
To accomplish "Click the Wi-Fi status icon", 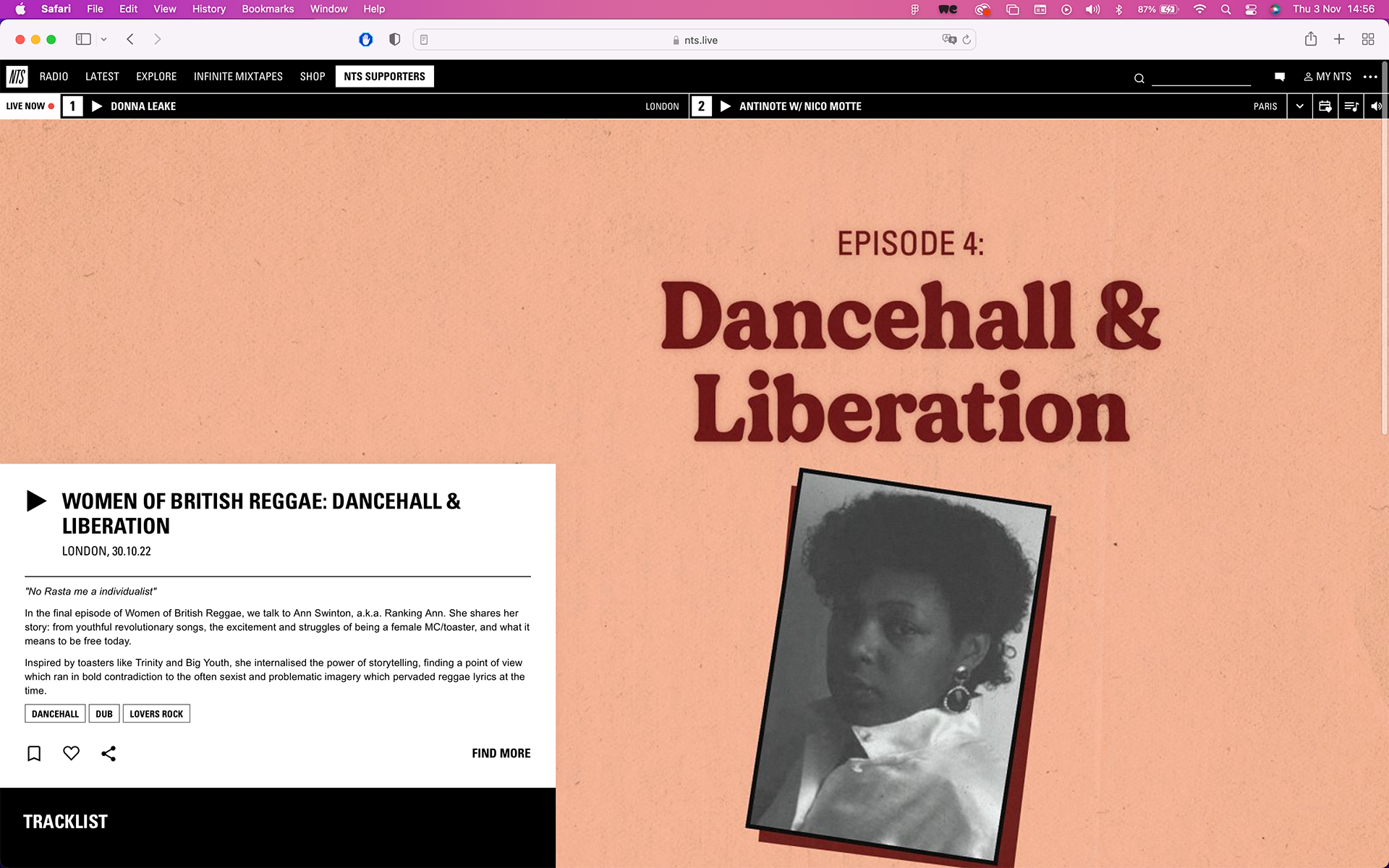I will pos(1199,9).
